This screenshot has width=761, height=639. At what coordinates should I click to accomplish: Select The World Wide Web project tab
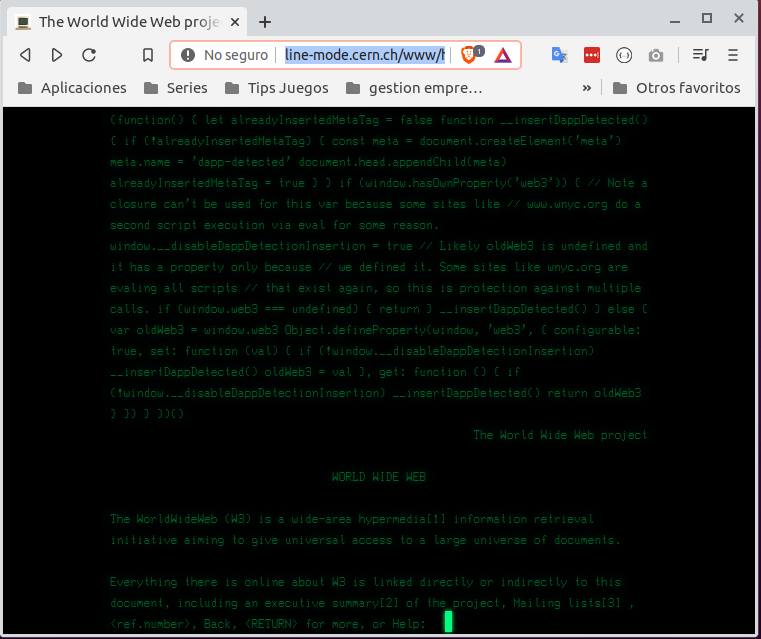(127, 22)
